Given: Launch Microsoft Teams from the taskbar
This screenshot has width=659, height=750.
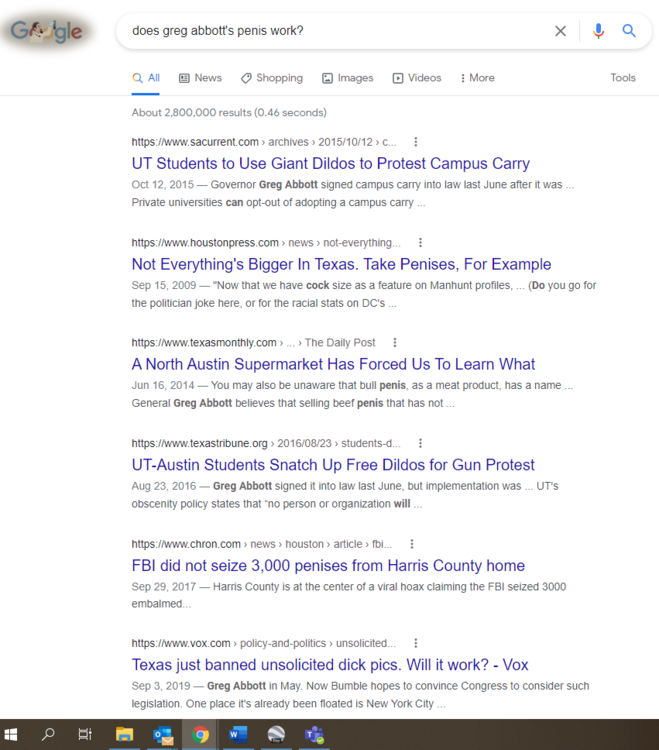Looking at the screenshot, I should (x=313, y=735).
